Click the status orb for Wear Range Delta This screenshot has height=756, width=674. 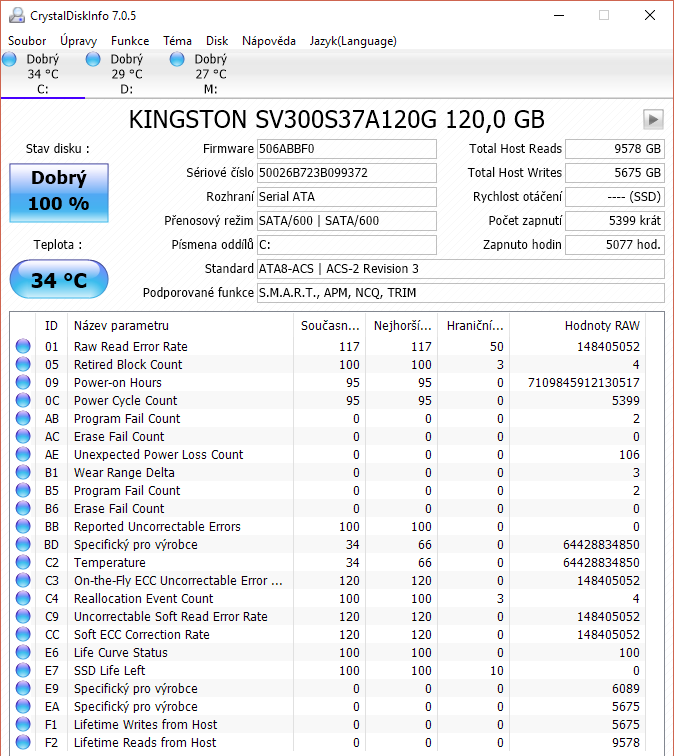coord(23,472)
